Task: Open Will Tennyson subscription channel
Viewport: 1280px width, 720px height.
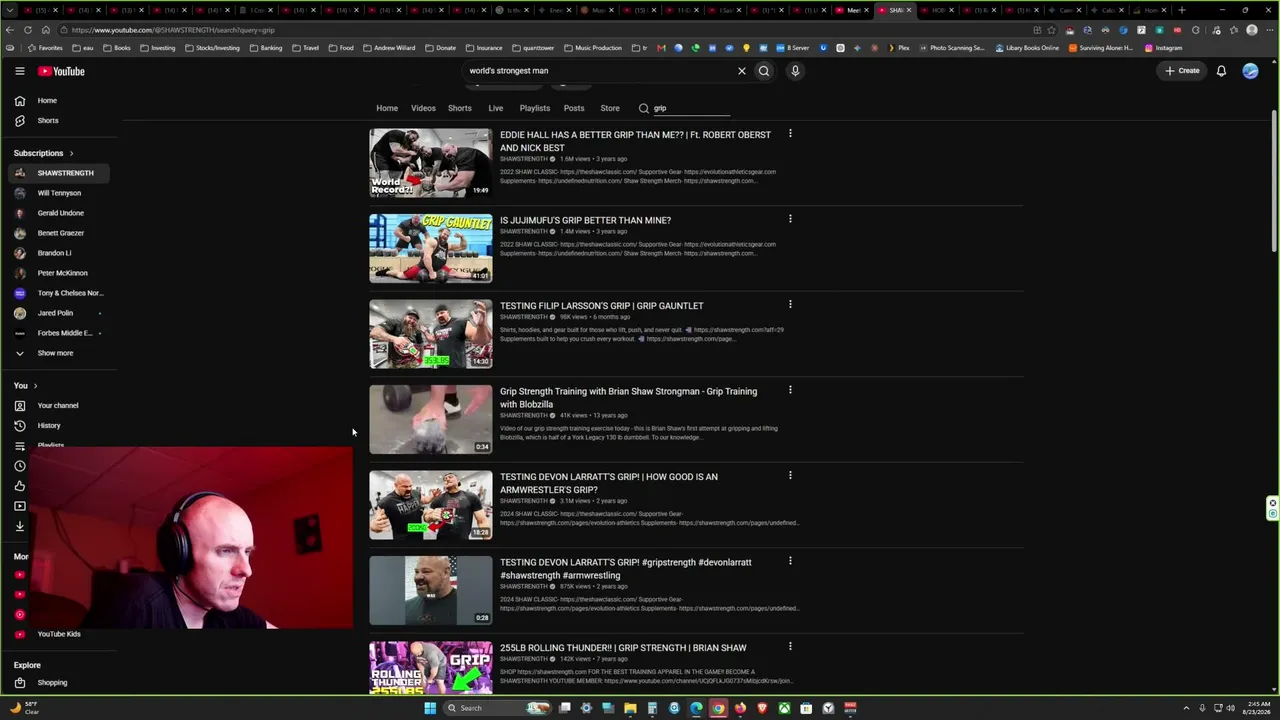Action: click(58, 193)
